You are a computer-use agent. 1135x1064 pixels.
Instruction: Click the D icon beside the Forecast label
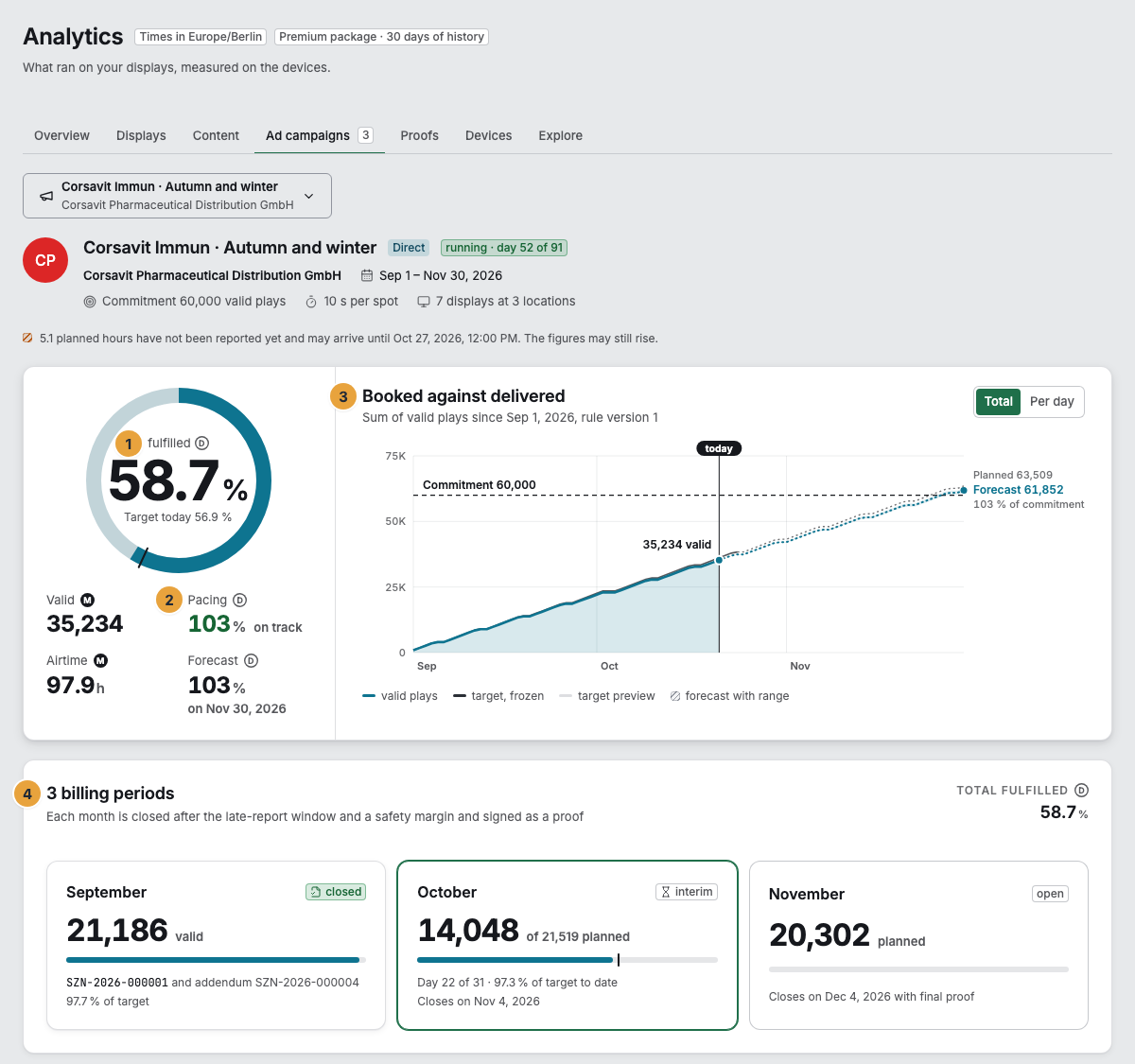click(252, 660)
